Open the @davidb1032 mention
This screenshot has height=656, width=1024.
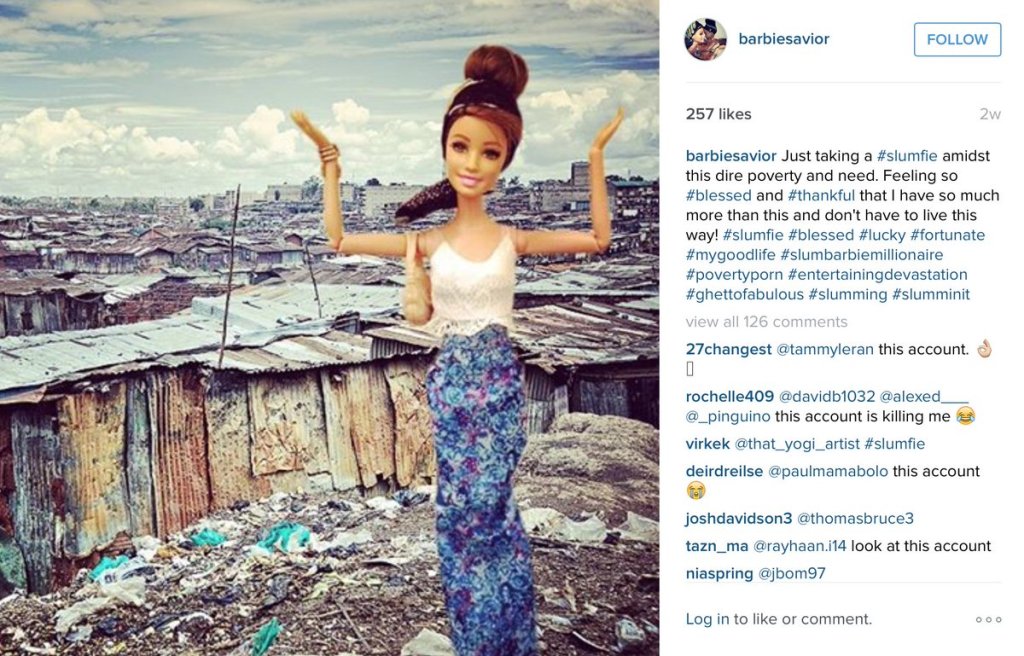pos(827,397)
